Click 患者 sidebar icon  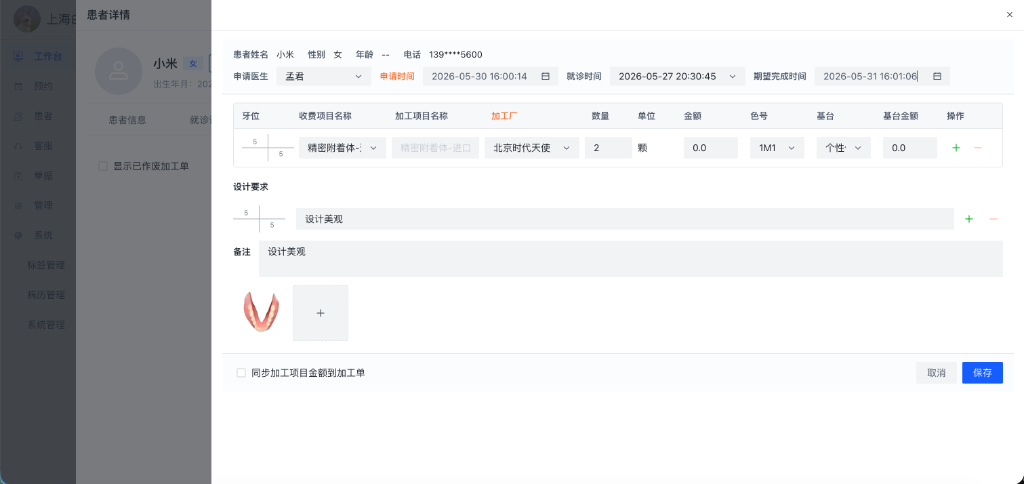19,116
